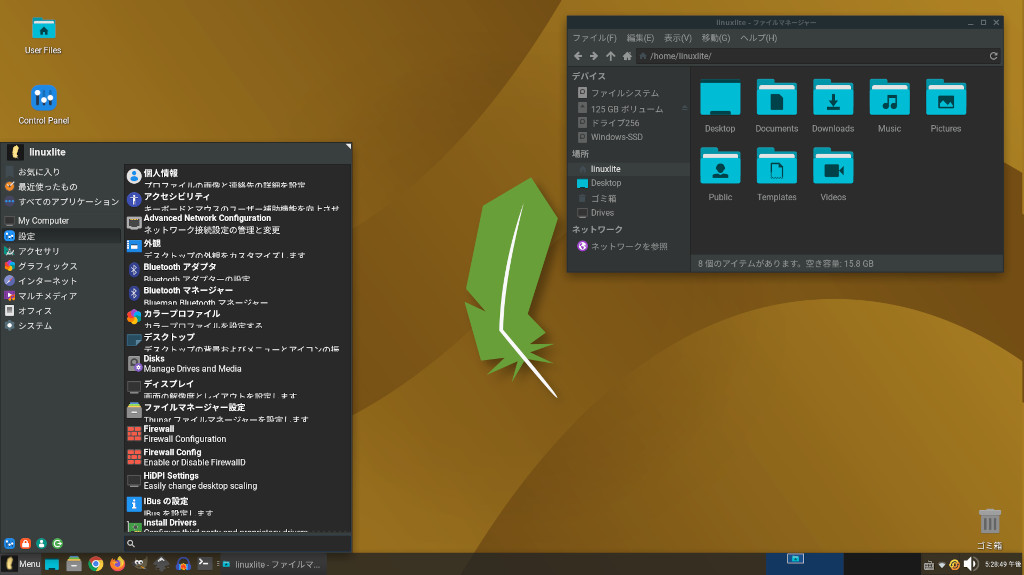
Task: Open the ゴミ箱 trash icon on desktop
Action: [989, 529]
